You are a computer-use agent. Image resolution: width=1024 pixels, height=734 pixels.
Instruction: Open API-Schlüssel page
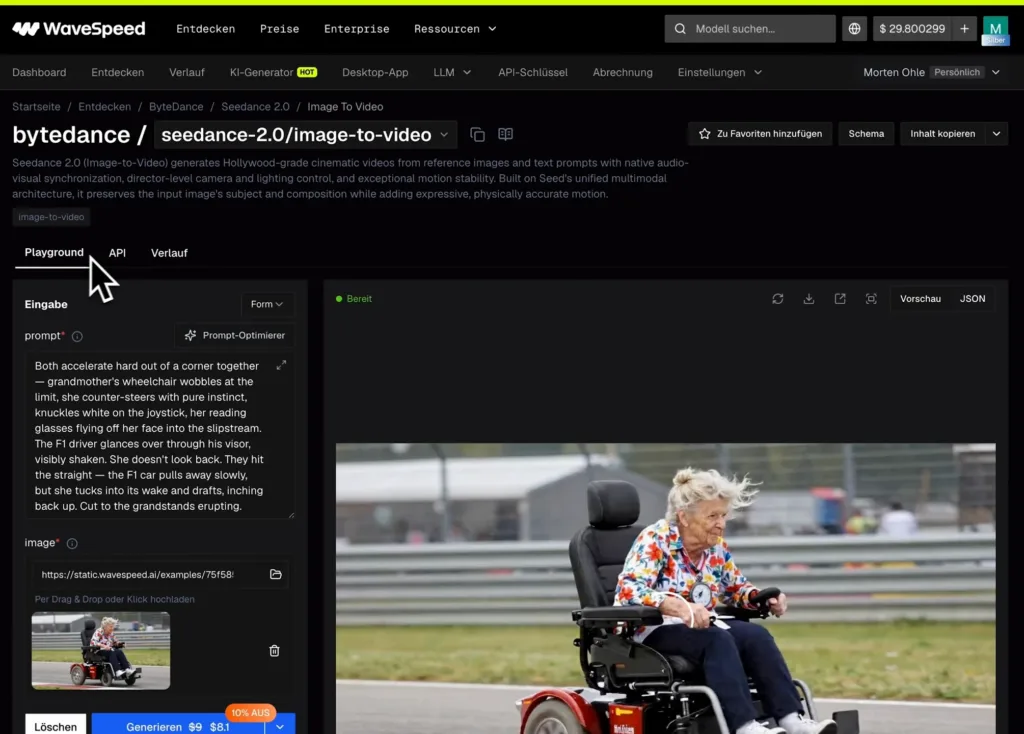pyautogui.click(x=533, y=72)
